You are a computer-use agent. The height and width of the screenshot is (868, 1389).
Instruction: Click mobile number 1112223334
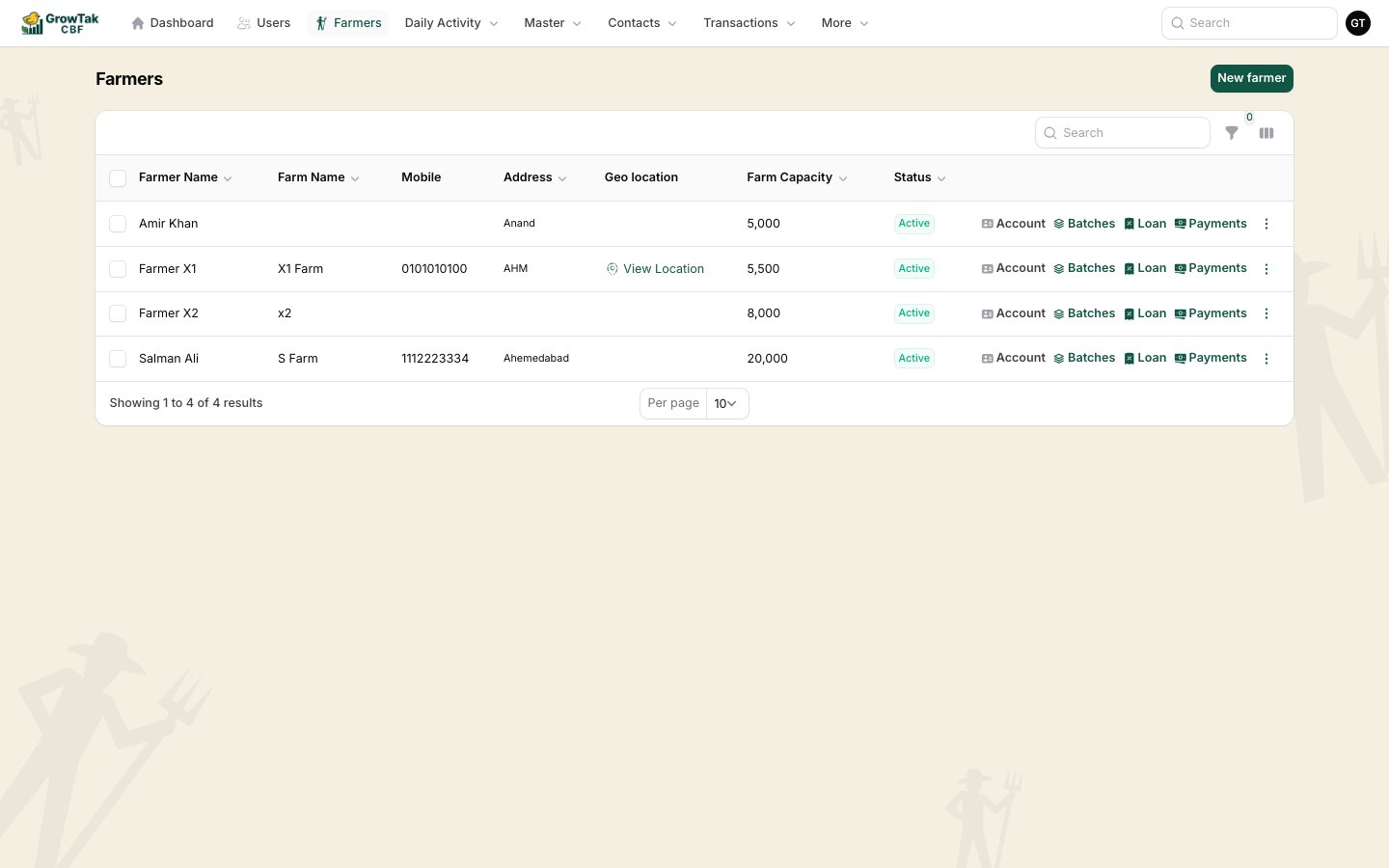point(435,359)
